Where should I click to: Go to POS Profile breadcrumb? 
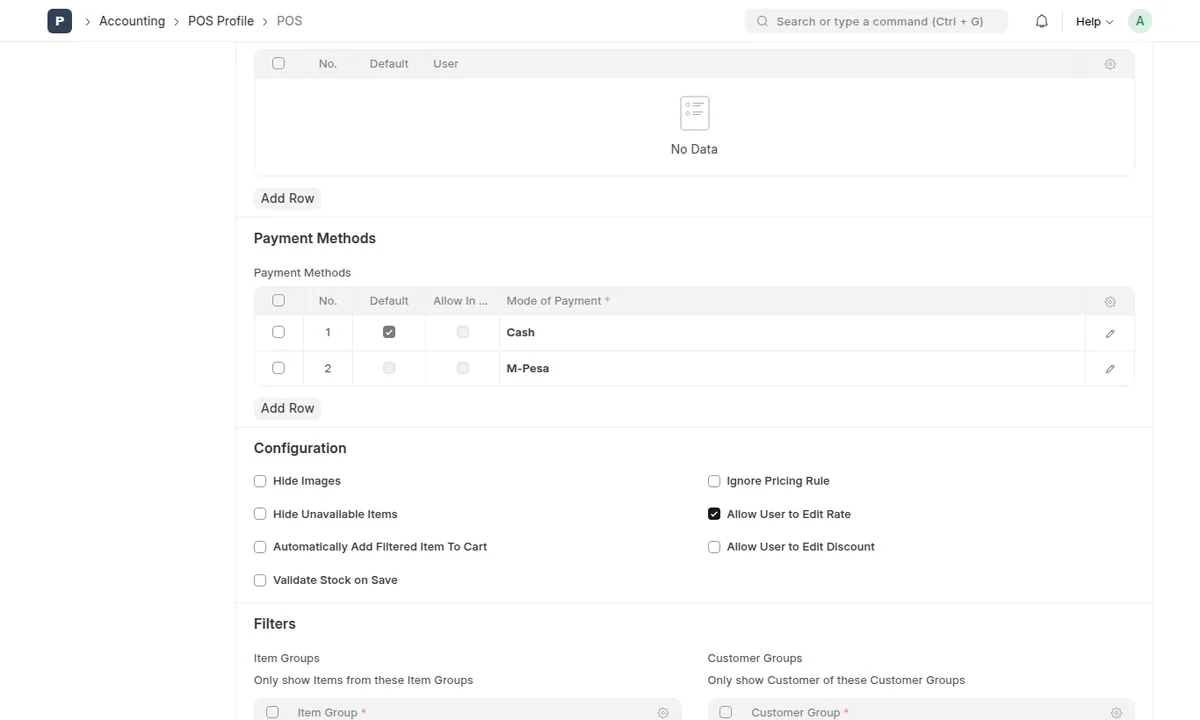[x=221, y=21]
